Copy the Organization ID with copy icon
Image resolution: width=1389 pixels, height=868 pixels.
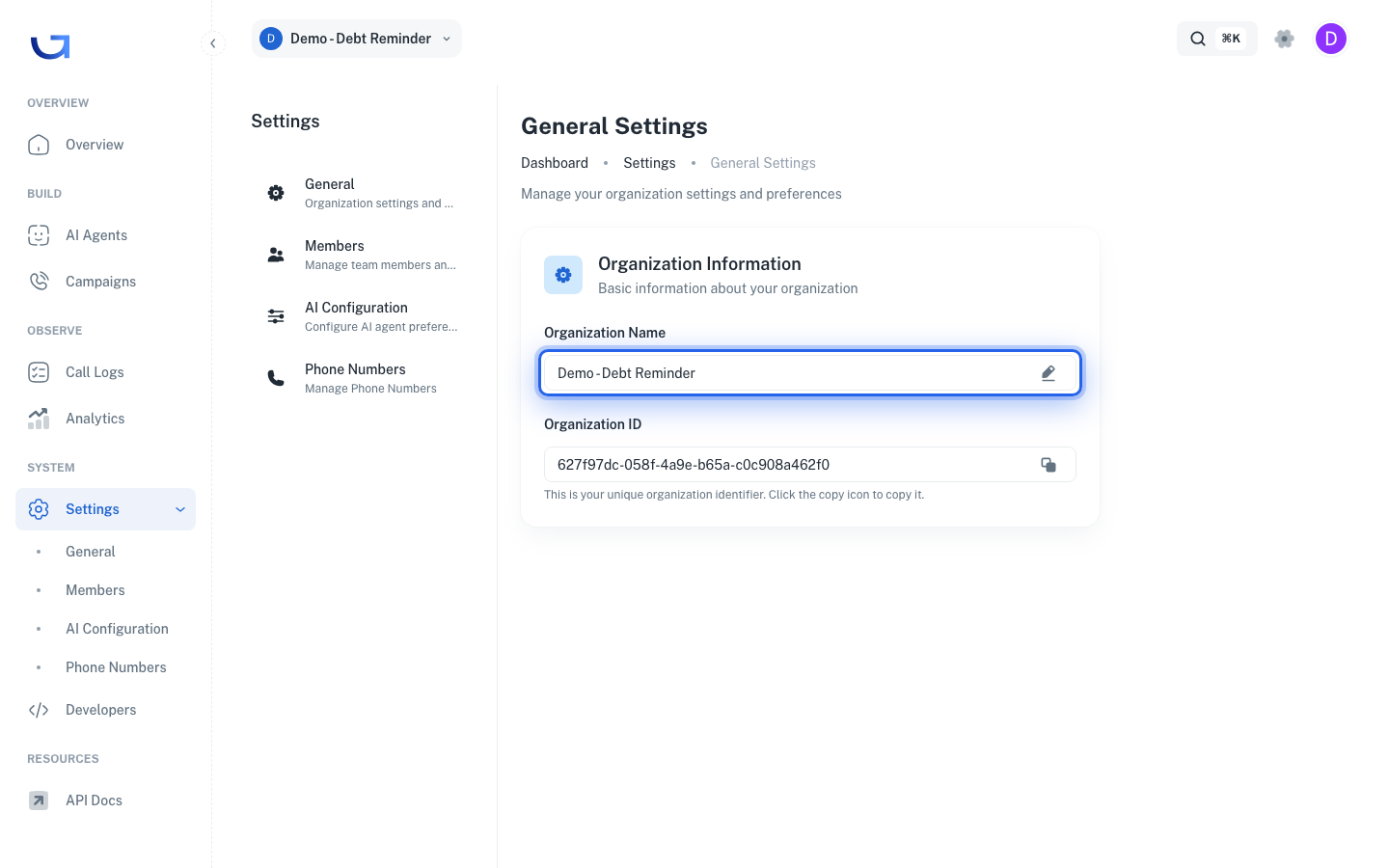(1049, 465)
